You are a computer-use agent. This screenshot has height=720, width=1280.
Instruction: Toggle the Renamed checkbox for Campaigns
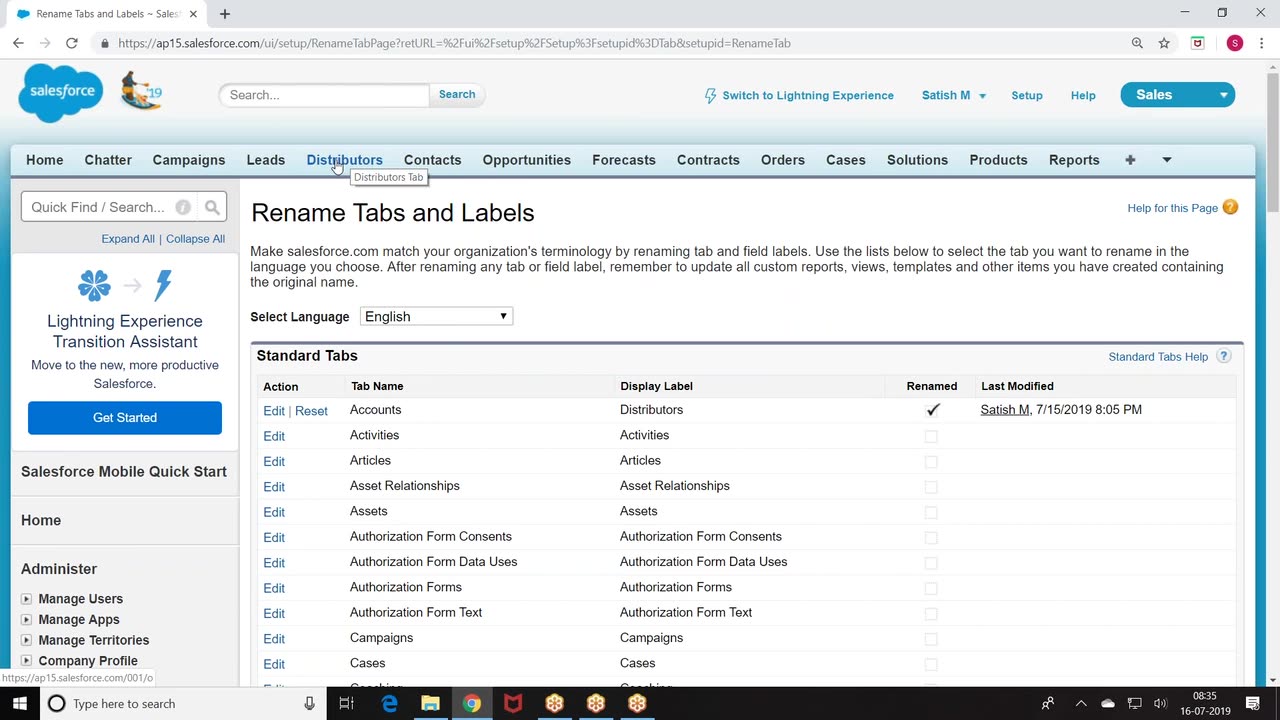pos(931,639)
